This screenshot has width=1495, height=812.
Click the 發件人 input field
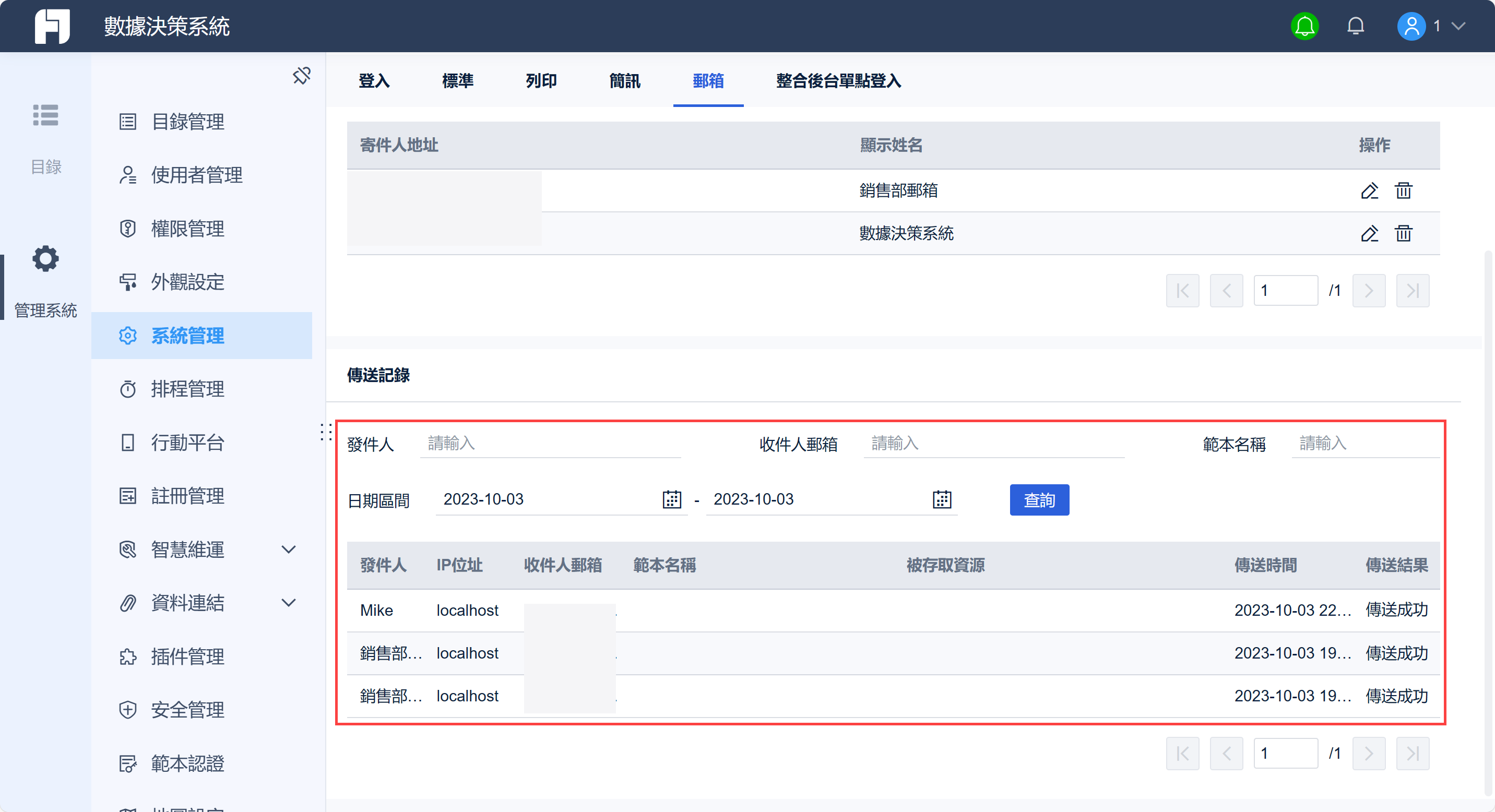[x=550, y=444]
